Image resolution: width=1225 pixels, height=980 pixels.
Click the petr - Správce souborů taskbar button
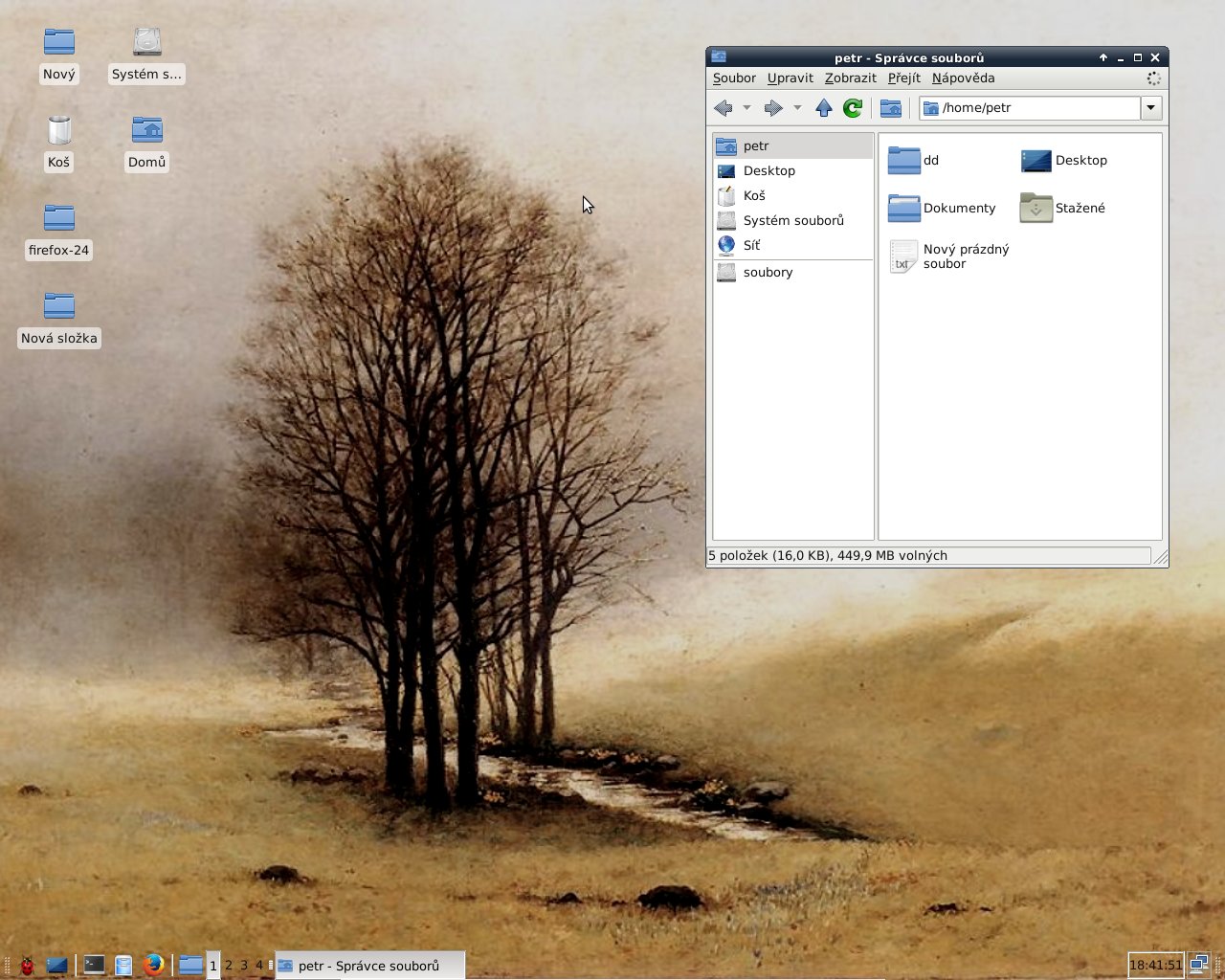tap(369, 966)
